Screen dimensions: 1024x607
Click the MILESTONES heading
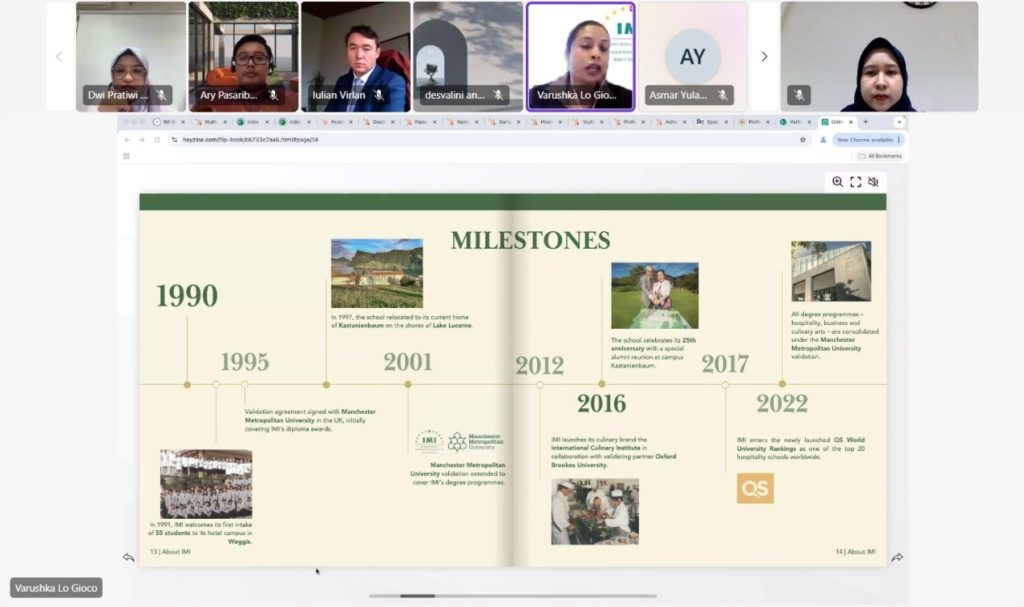click(530, 240)
